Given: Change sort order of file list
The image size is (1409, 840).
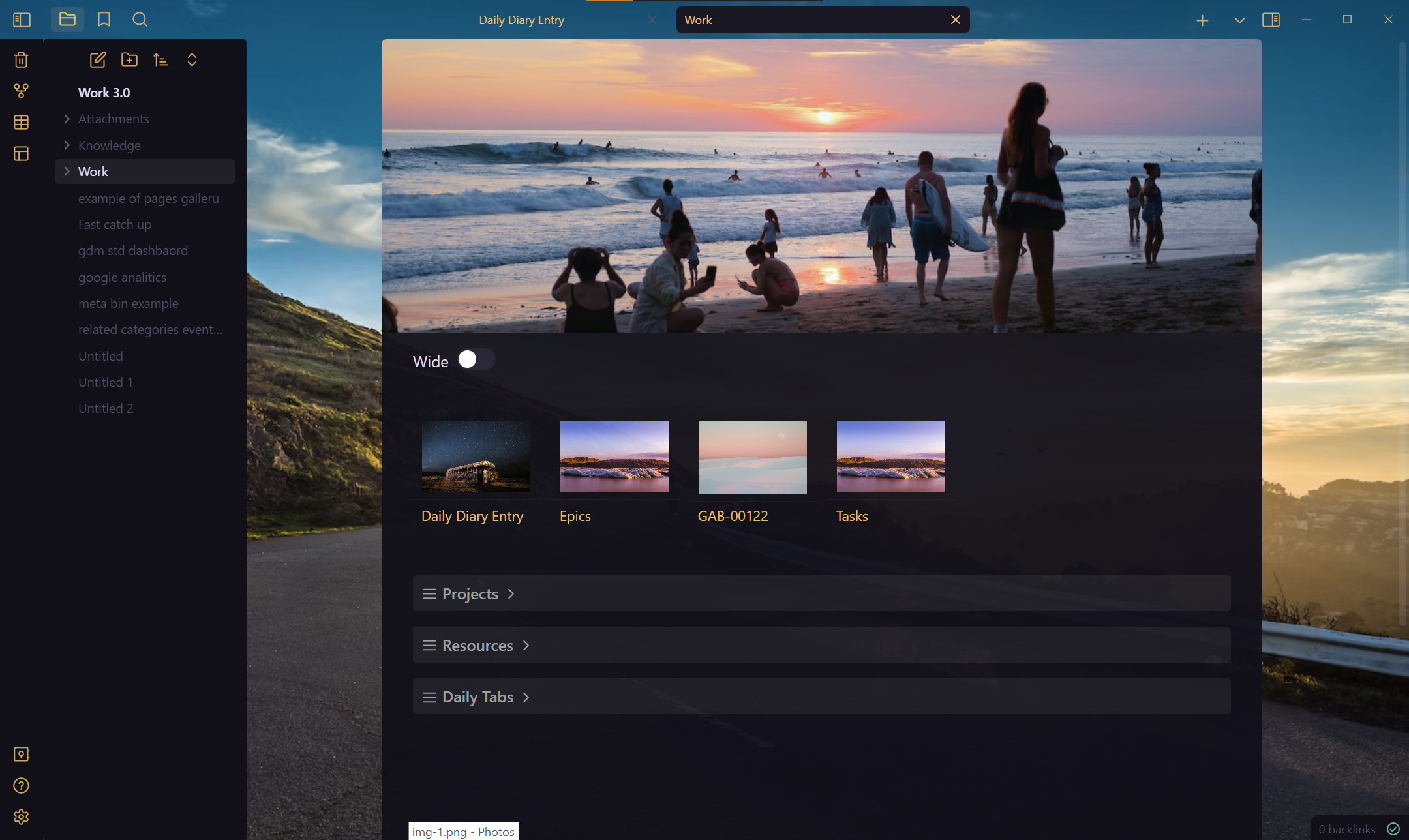Looking at the screenshot, I should point(160,60).
